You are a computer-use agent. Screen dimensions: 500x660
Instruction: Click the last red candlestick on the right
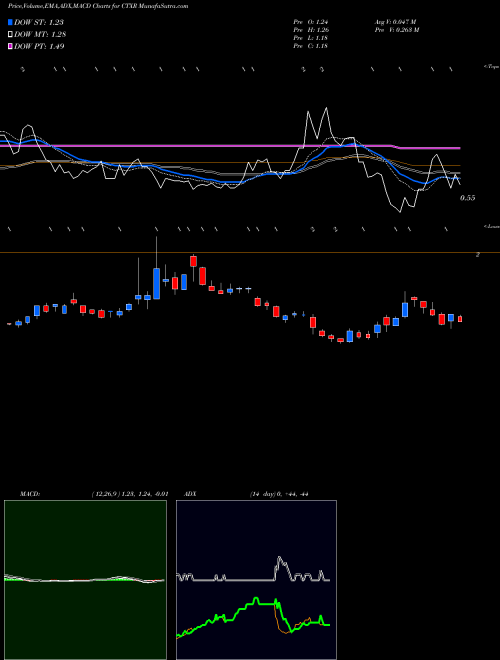tap(460, 319)
